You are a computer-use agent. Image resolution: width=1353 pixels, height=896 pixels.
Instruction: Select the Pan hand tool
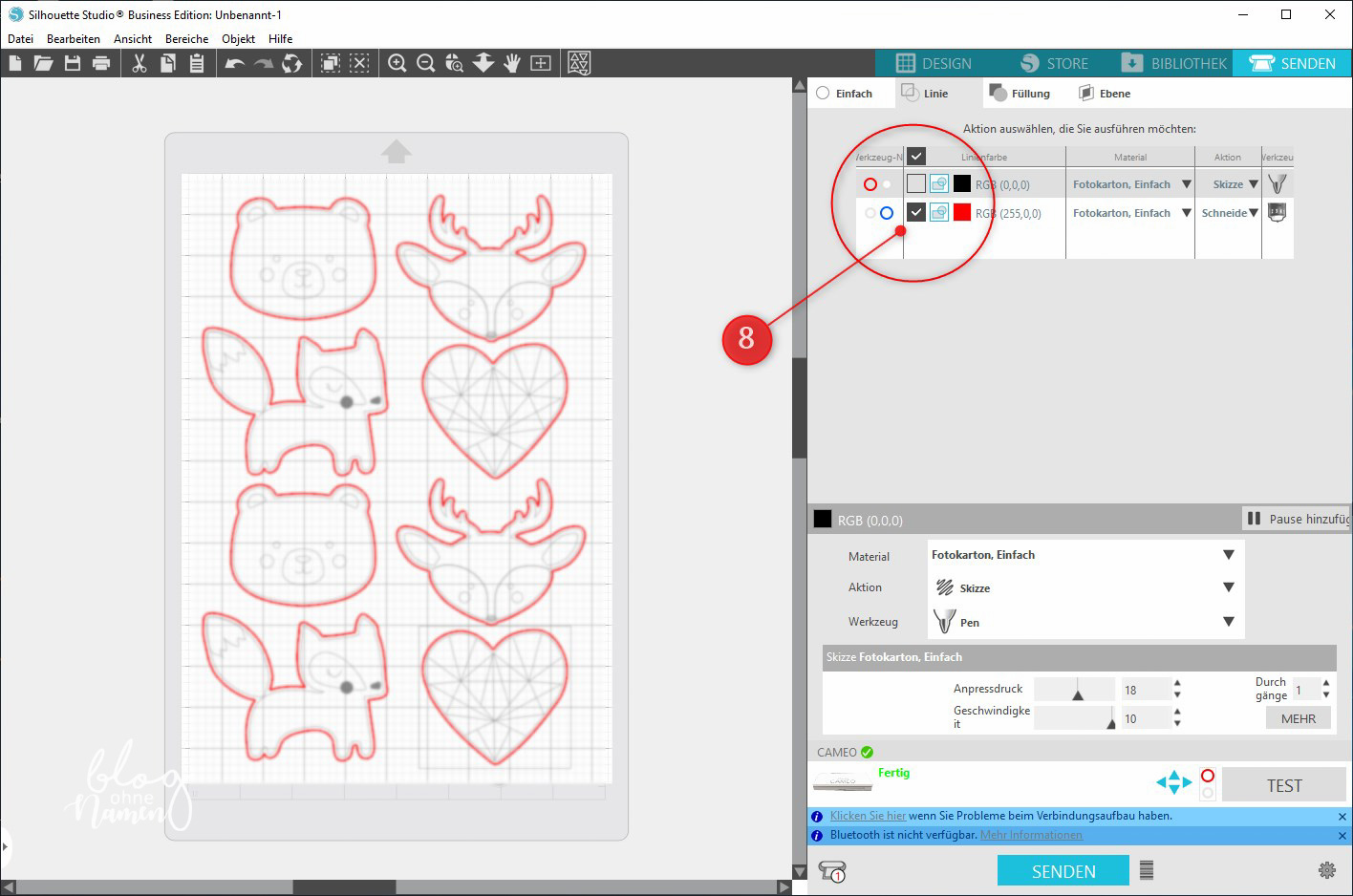[x=512, y=63]
